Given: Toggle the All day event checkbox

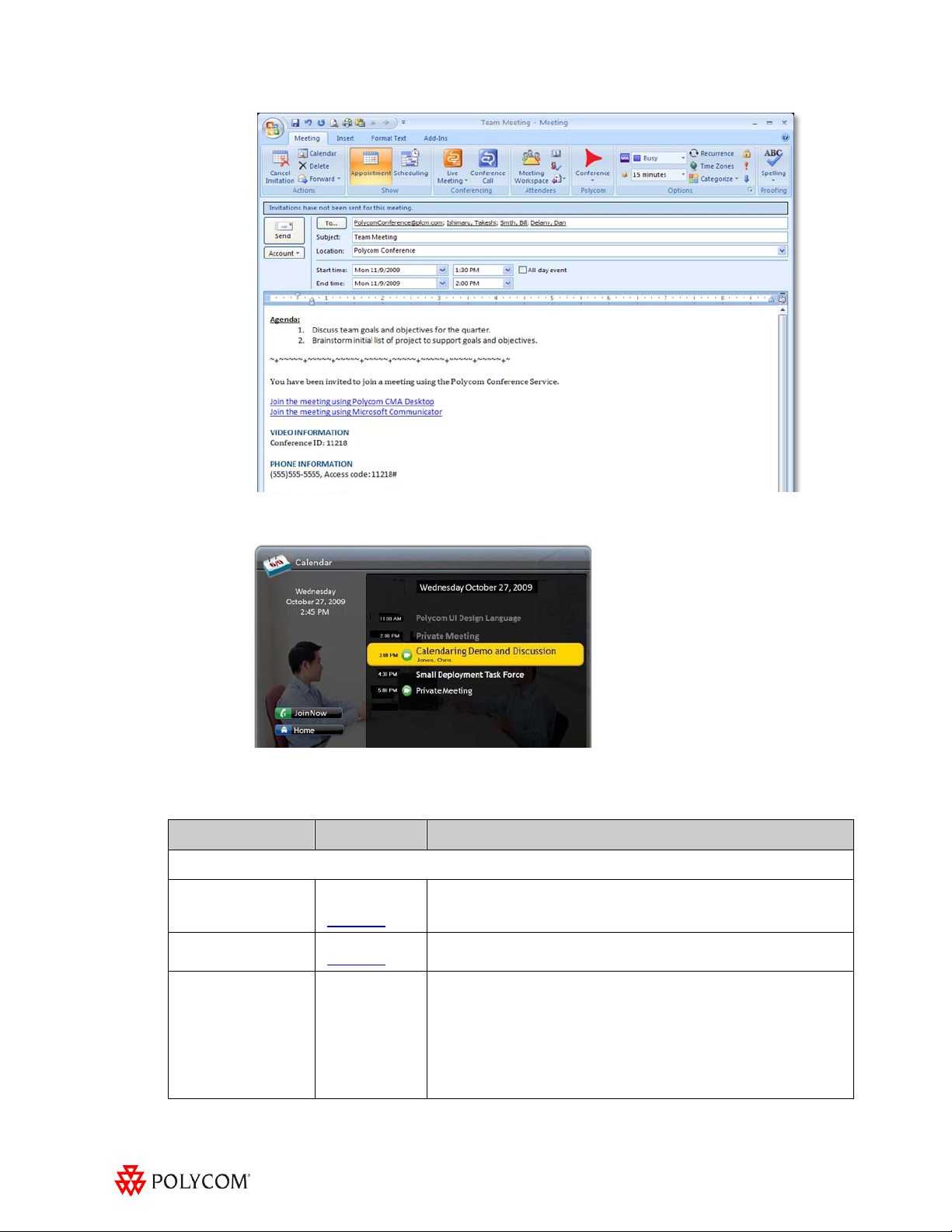Looking at the screenshot, I should tap(523, 270).
